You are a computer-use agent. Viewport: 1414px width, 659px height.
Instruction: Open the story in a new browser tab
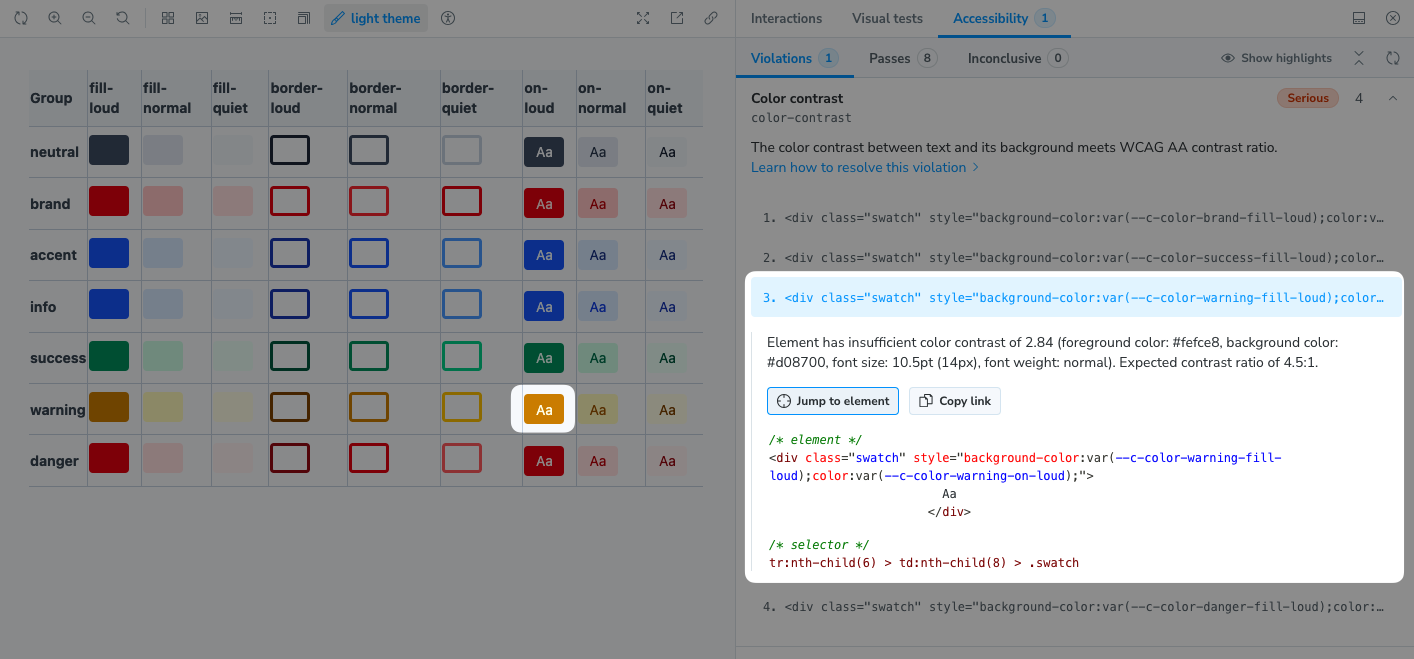[x=677, y=17]
